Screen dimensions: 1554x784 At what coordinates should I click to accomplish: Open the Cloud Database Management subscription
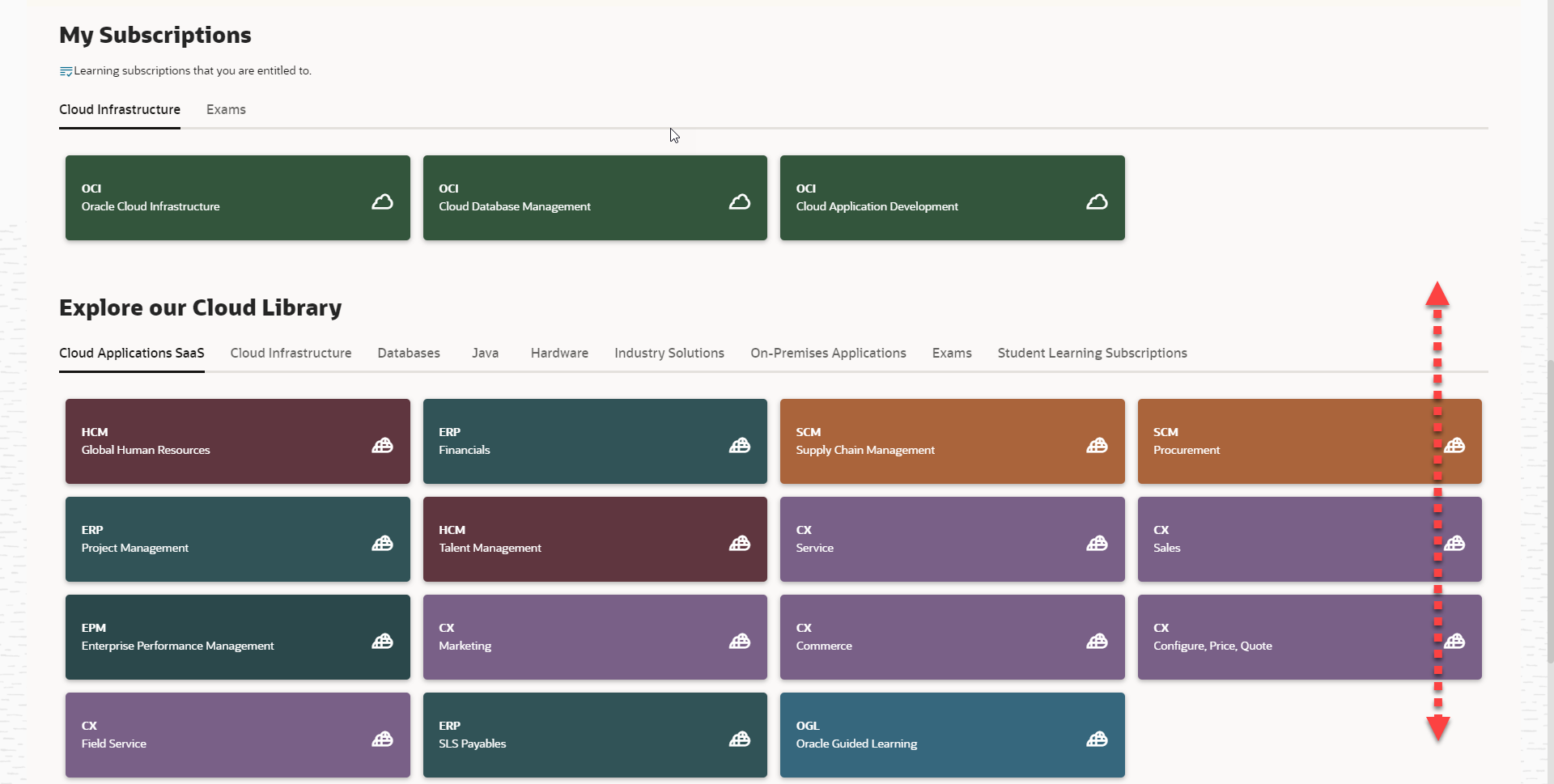595,197
